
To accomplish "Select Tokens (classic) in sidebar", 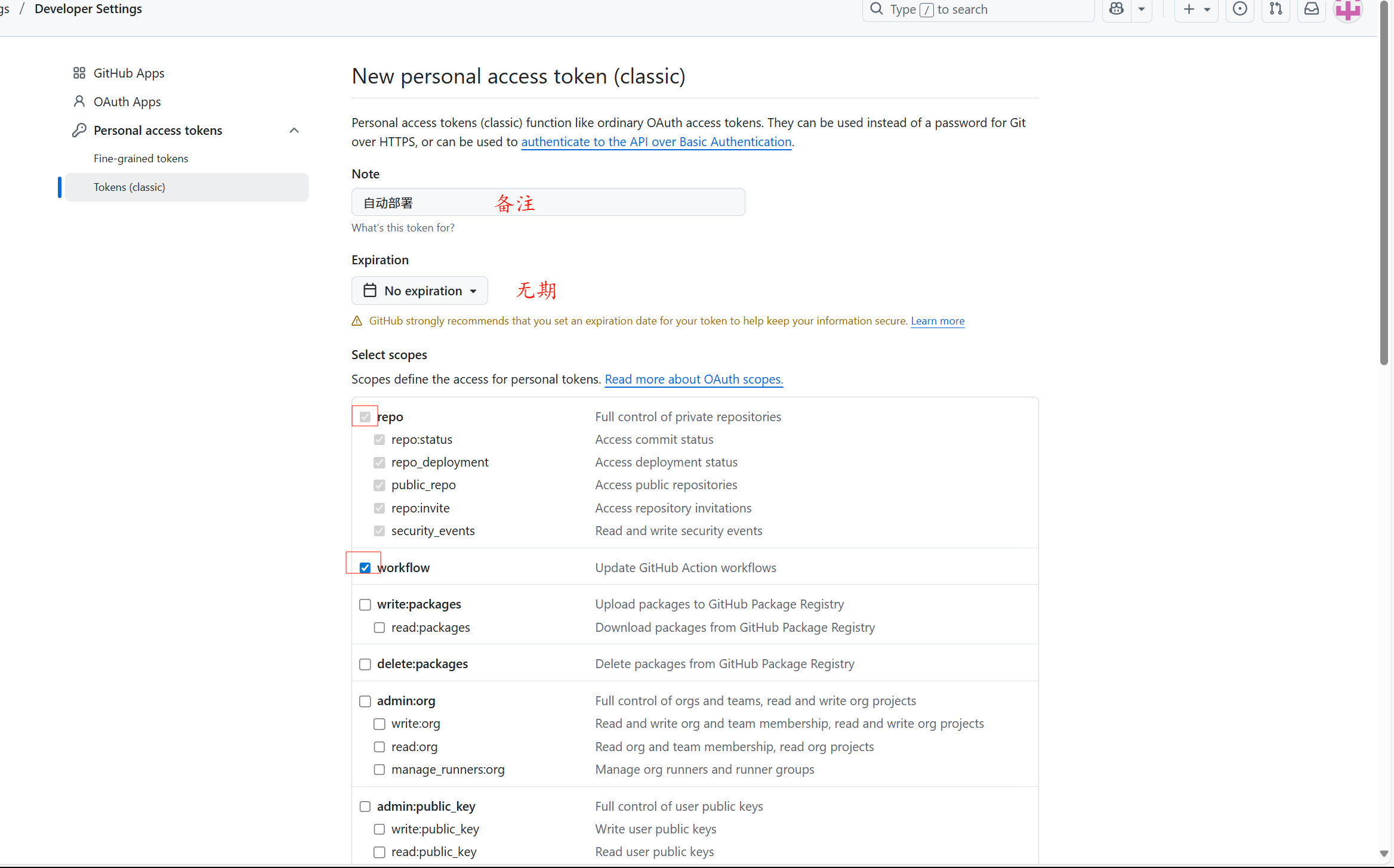I will pos(129,187).
